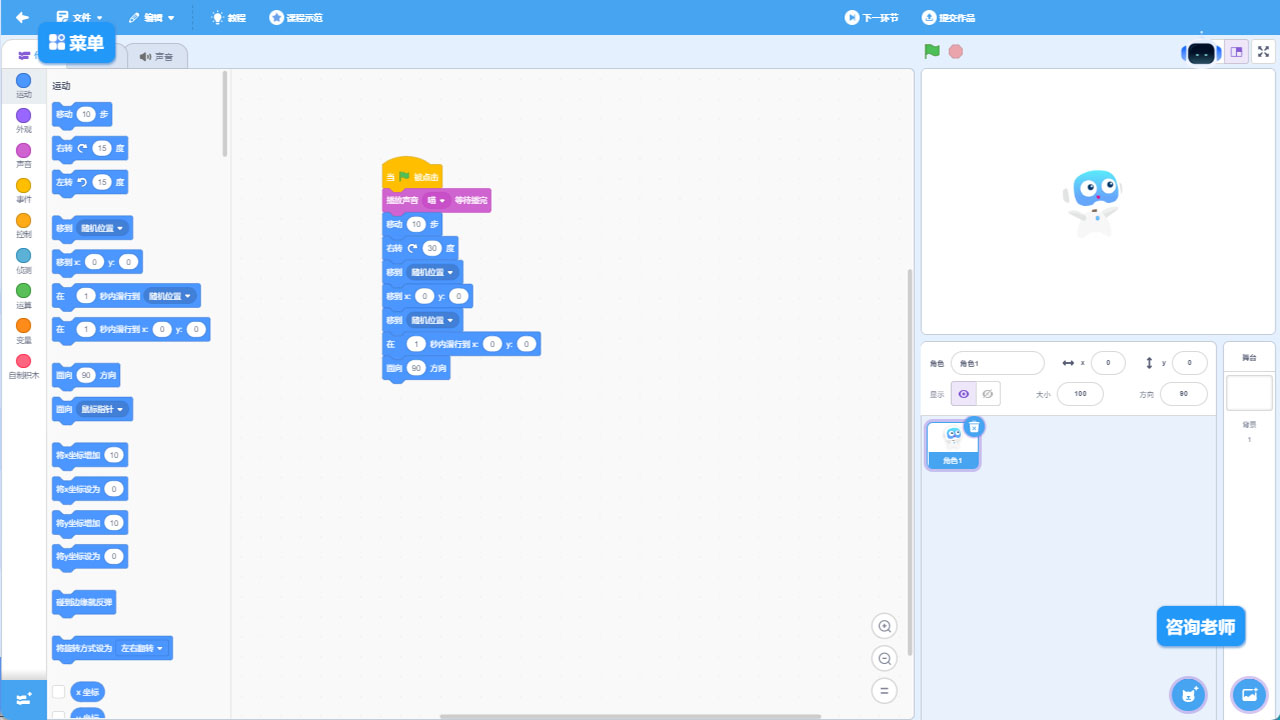This screenshot has height=720, width=1280.
Task: Edit the sprite 大小 size value field
Action: (1079, 393)
